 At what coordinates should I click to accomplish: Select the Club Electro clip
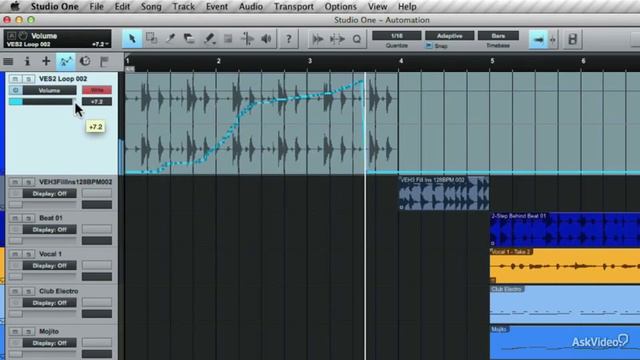click(565, 304)
